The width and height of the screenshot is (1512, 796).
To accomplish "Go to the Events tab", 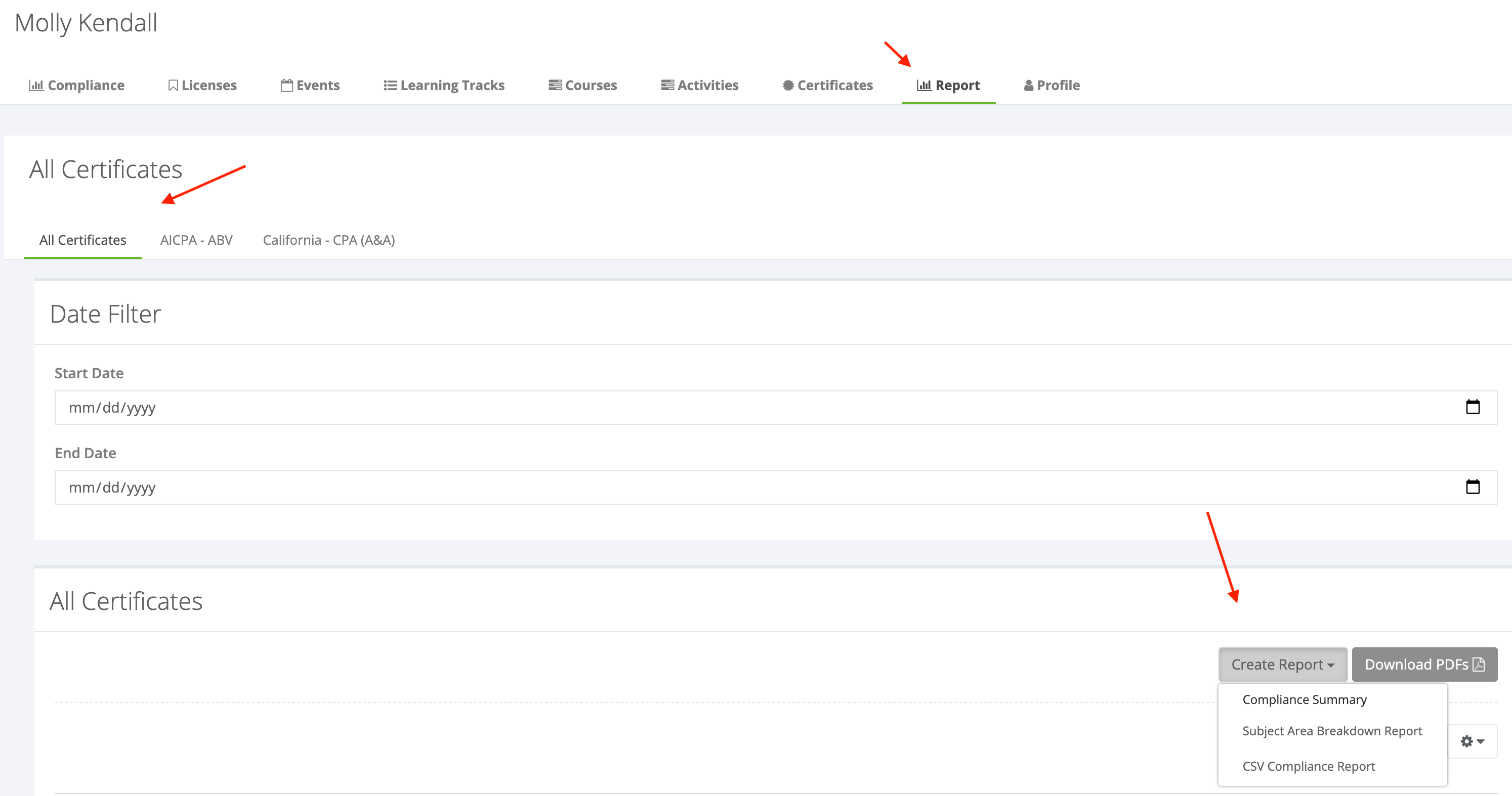I will (311, 85).
